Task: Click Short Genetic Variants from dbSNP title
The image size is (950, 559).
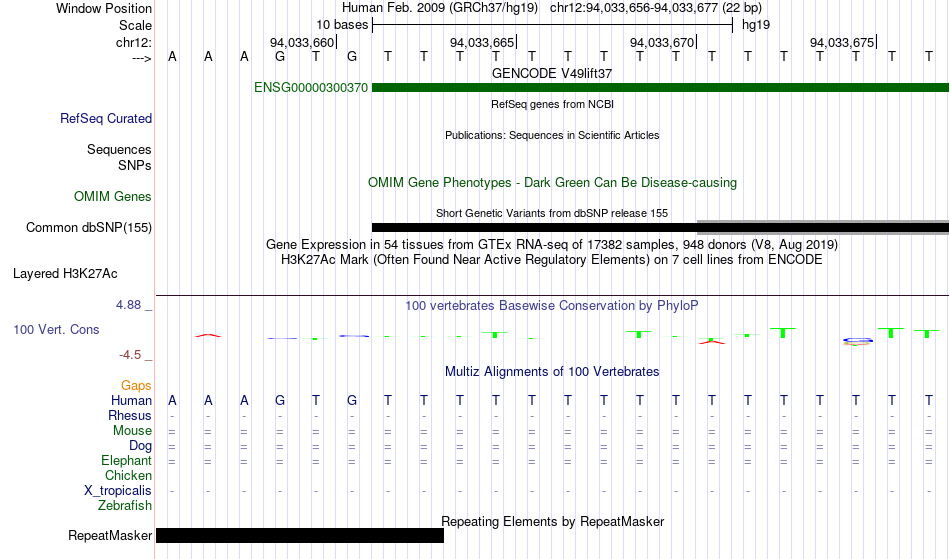Action: (552, 213)
